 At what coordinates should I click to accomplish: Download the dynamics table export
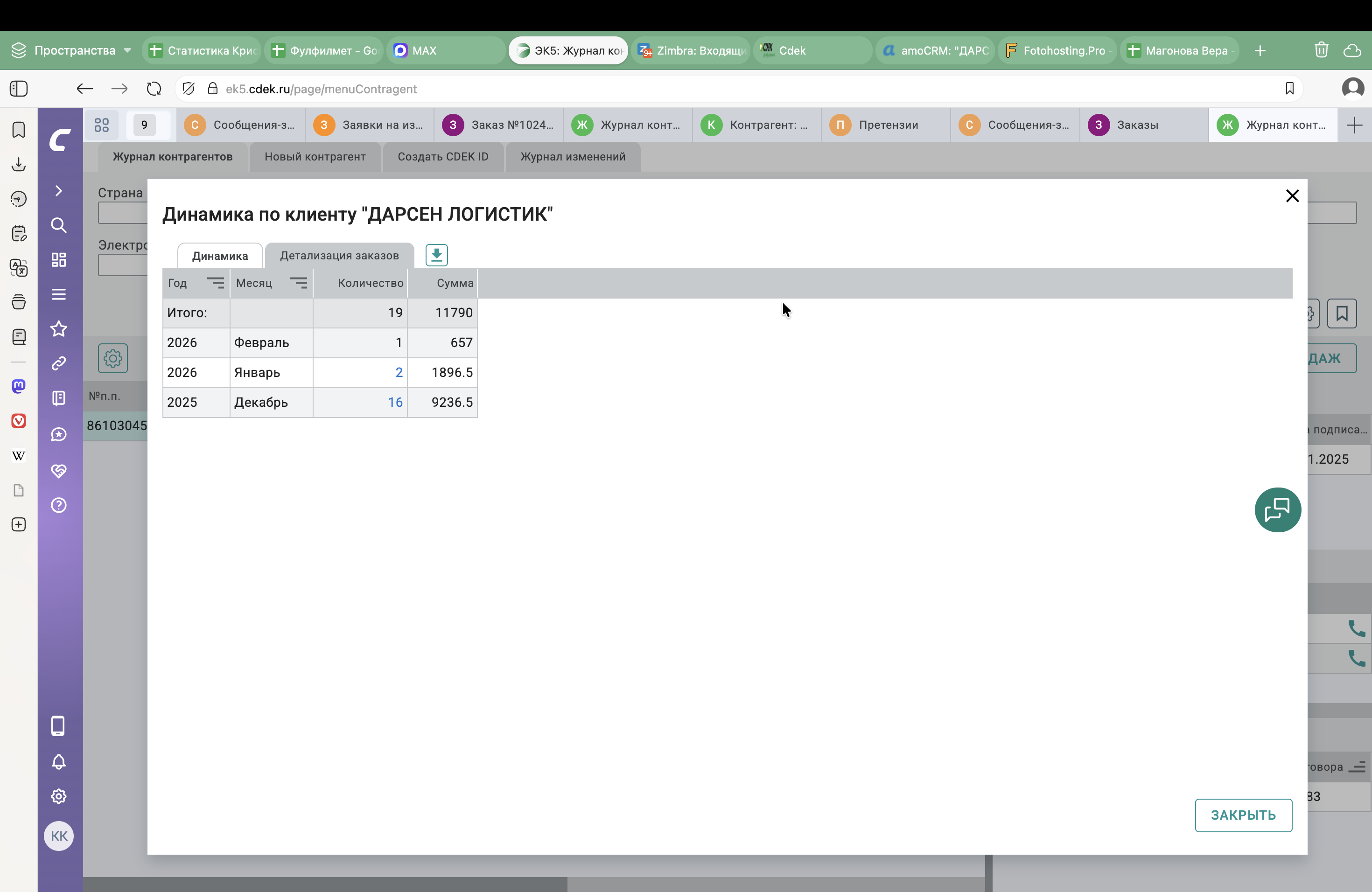[436, 255]
